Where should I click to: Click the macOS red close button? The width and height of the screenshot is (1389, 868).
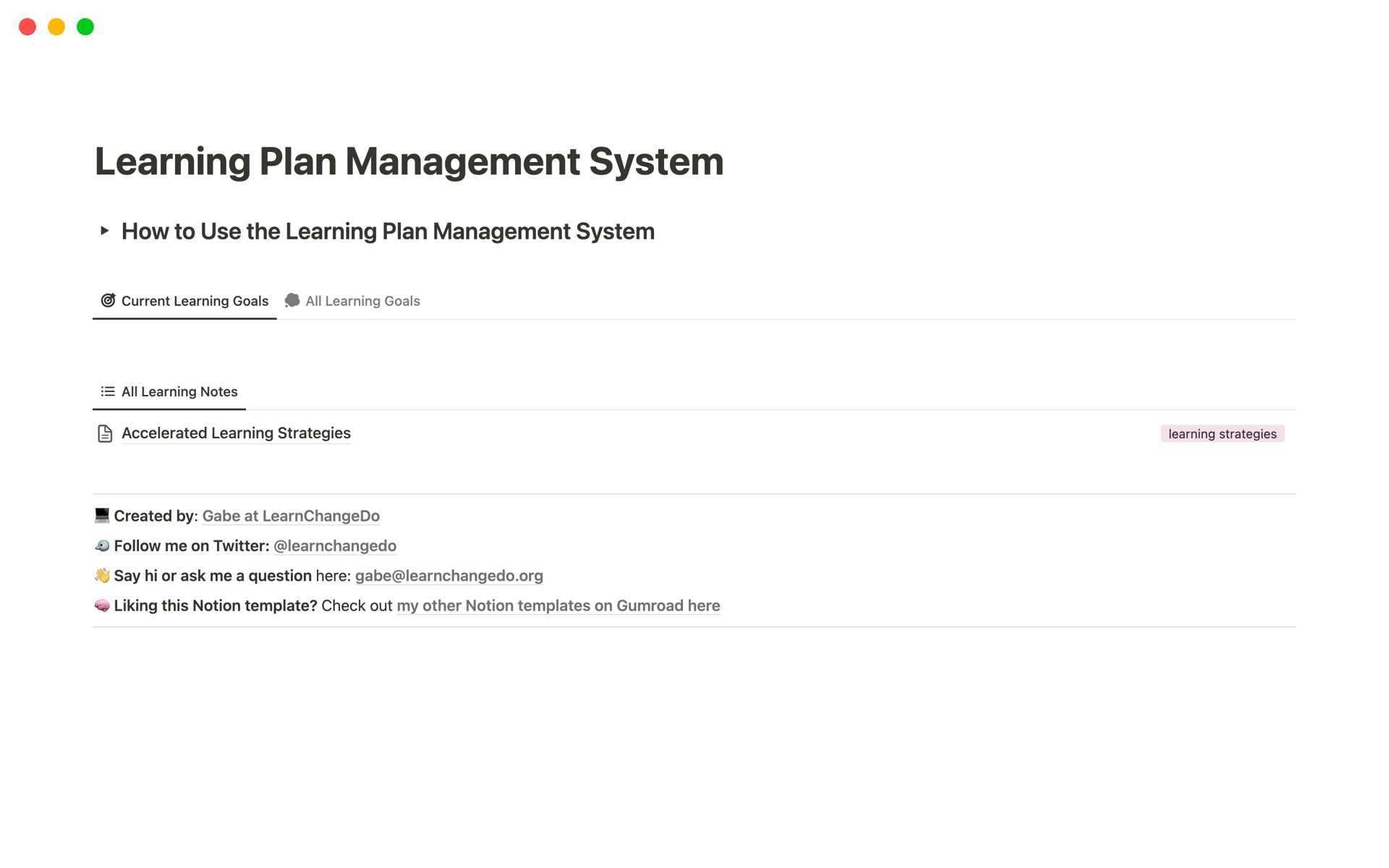[28, 26]
